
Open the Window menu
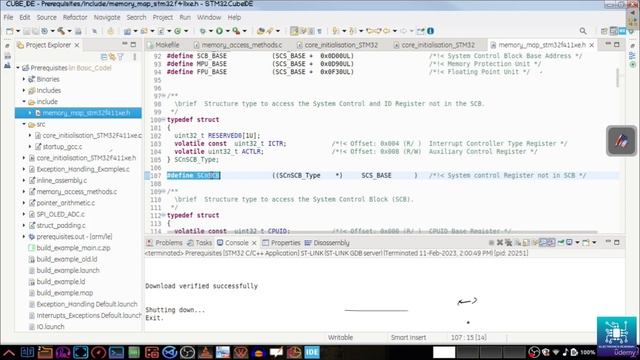209,18
